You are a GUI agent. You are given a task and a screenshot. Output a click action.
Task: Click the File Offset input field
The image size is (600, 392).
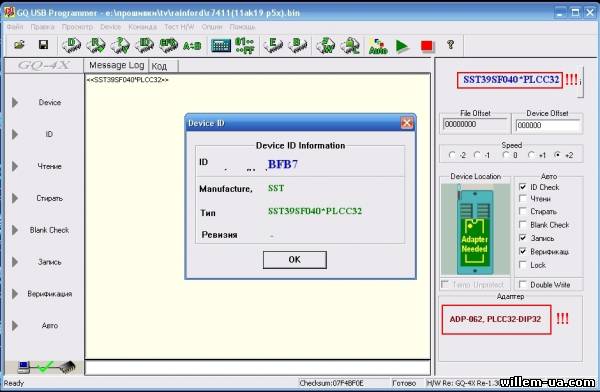pyautogui.click(x=475, y=124)
